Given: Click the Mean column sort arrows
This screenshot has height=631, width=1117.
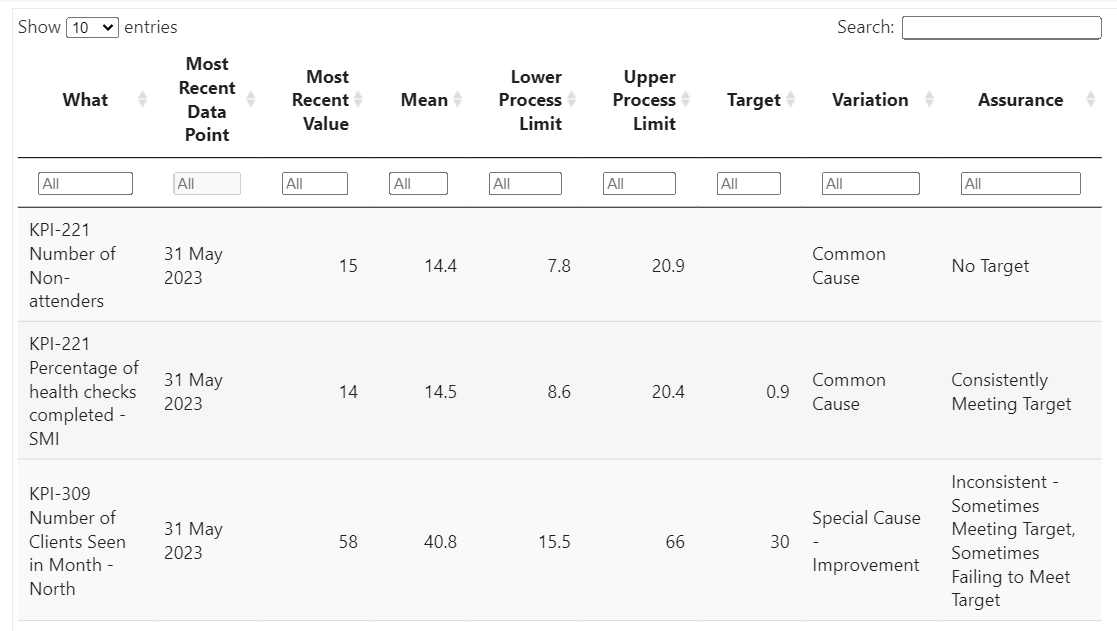Looking at the screenshot, I should (458, 99).
